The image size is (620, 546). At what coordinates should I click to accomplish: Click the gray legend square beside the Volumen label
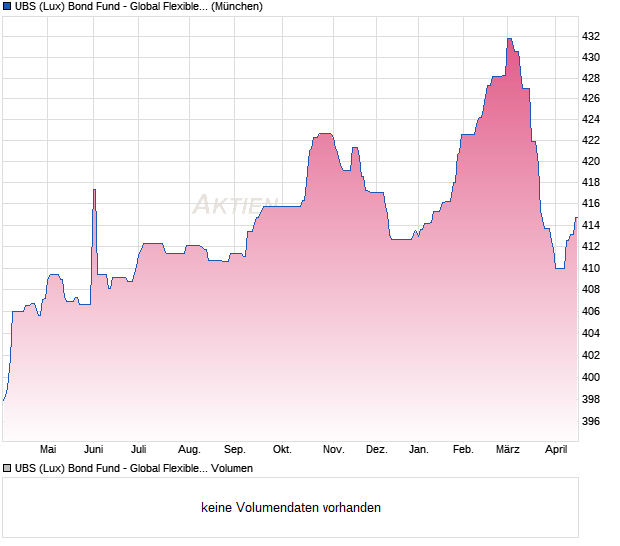pyautogui.click(x=7, y=468)
